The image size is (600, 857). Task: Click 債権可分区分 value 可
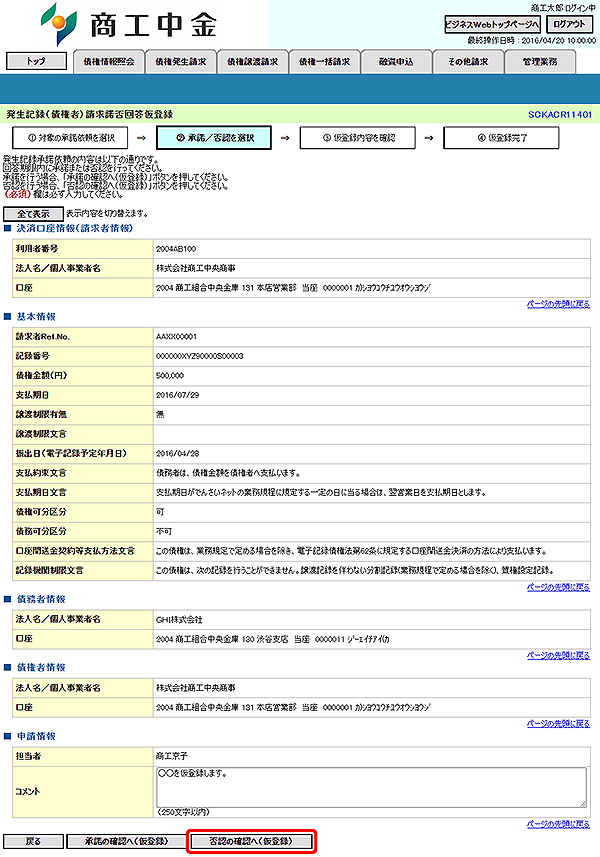160,512
